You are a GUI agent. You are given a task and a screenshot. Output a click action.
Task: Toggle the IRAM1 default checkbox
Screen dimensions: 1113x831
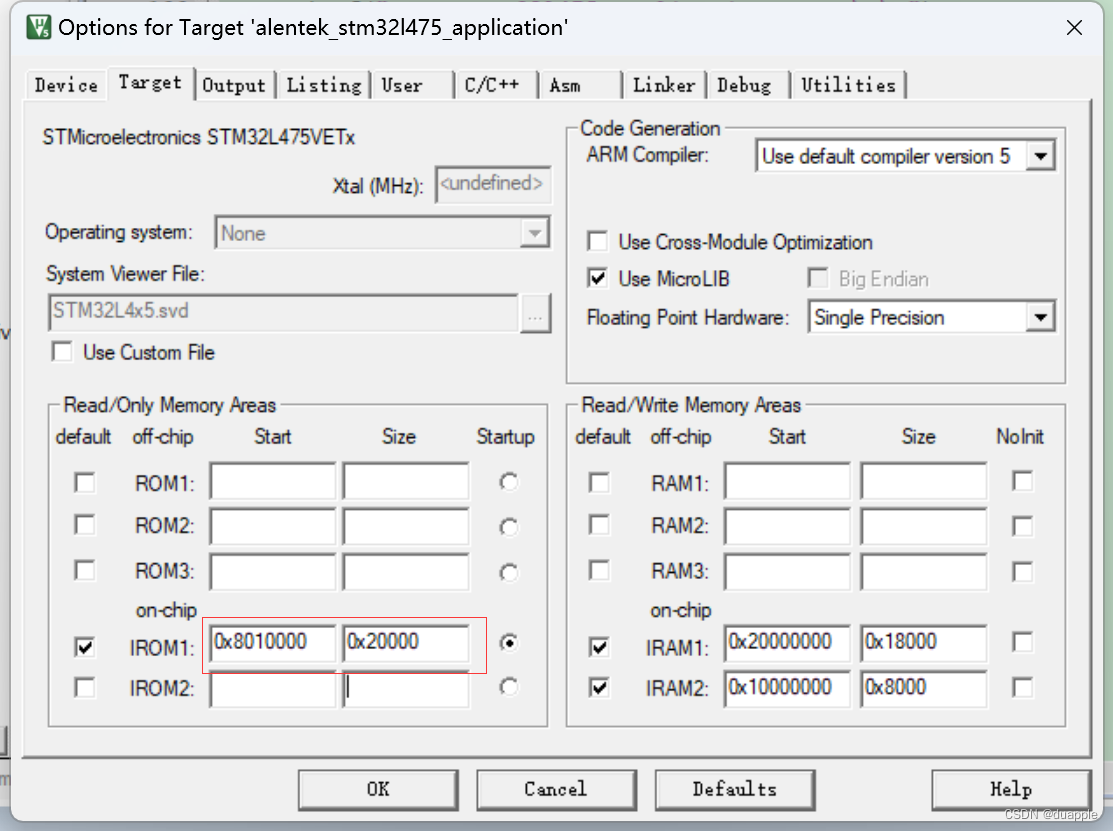599,647
